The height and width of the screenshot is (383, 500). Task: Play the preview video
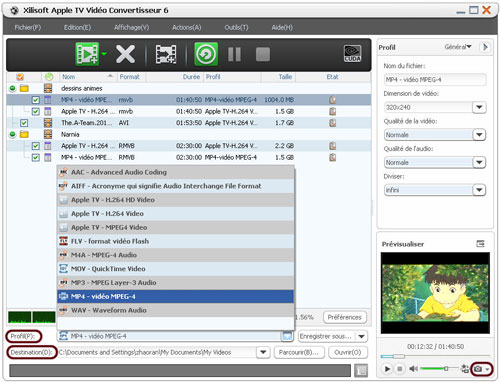coord(387,369)
